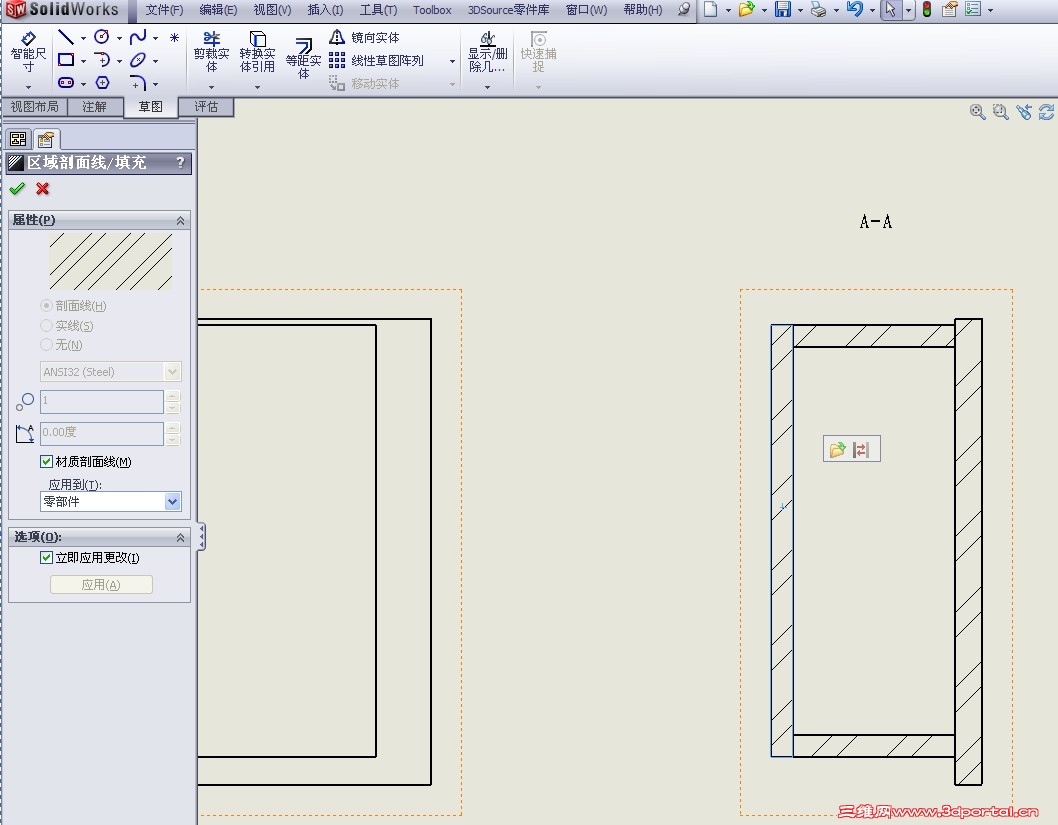Accept hatch settings with green checkmark

(x=17, y=189)
